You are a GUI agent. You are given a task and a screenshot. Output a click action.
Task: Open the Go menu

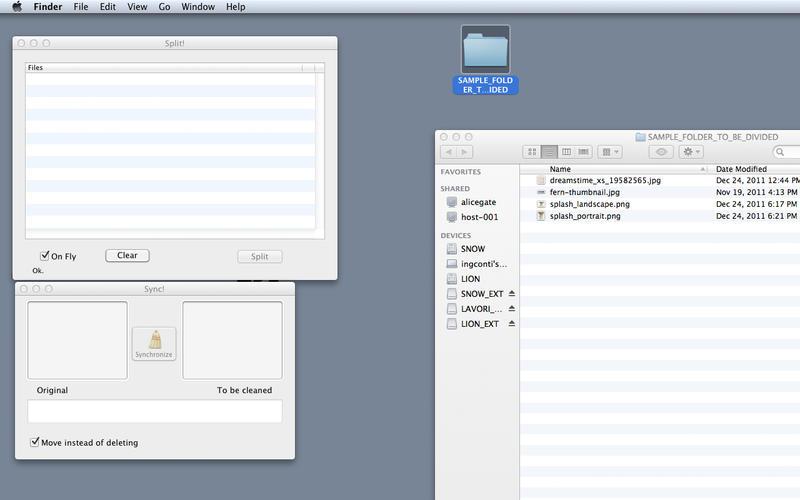pyautogui.click(x=164, y=7)
